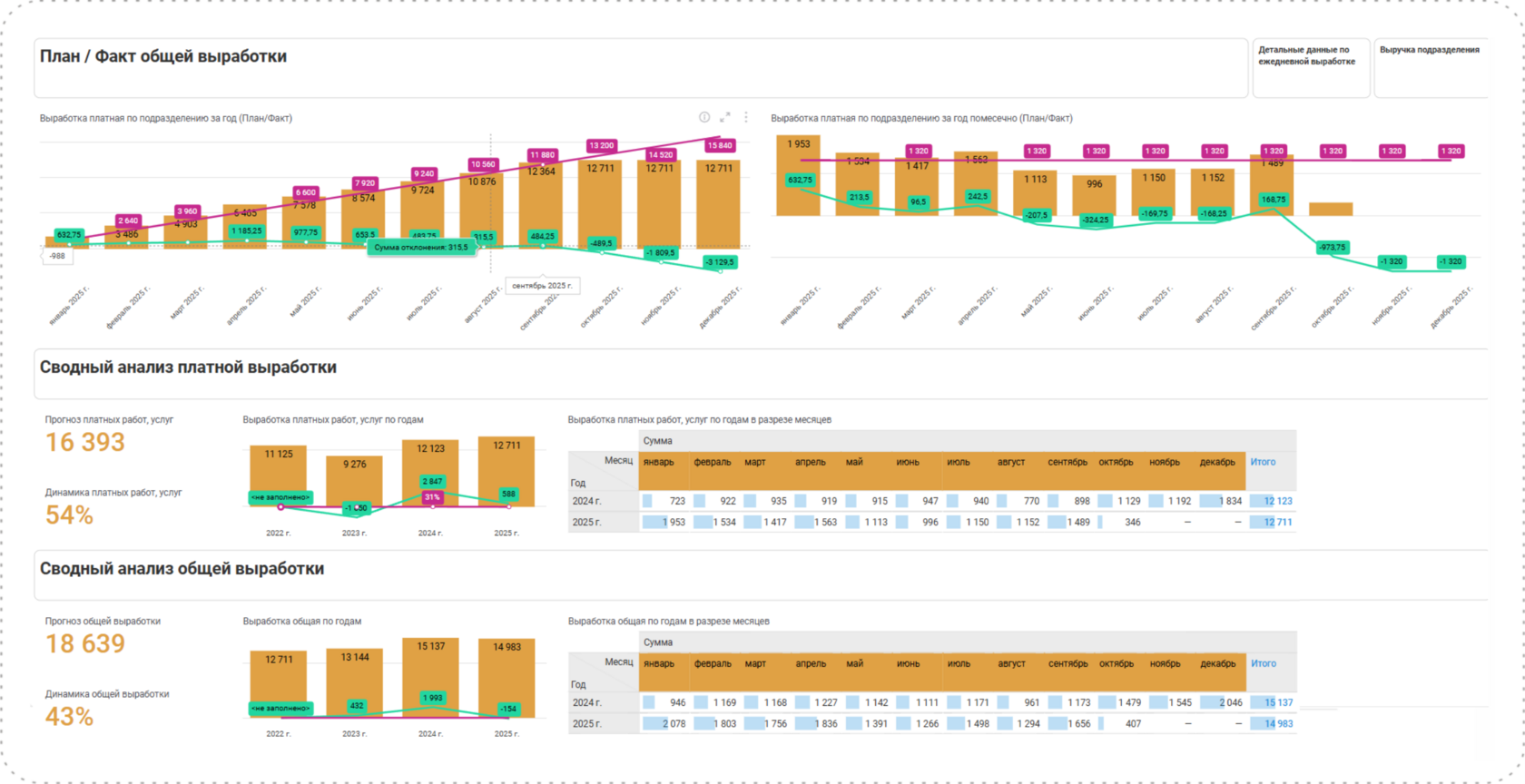This screenshot has height=784, width=1525.
Task: Click the green 2 847 label in paid yearly chart
Action: pyautogui.click(x=432, y=482)
